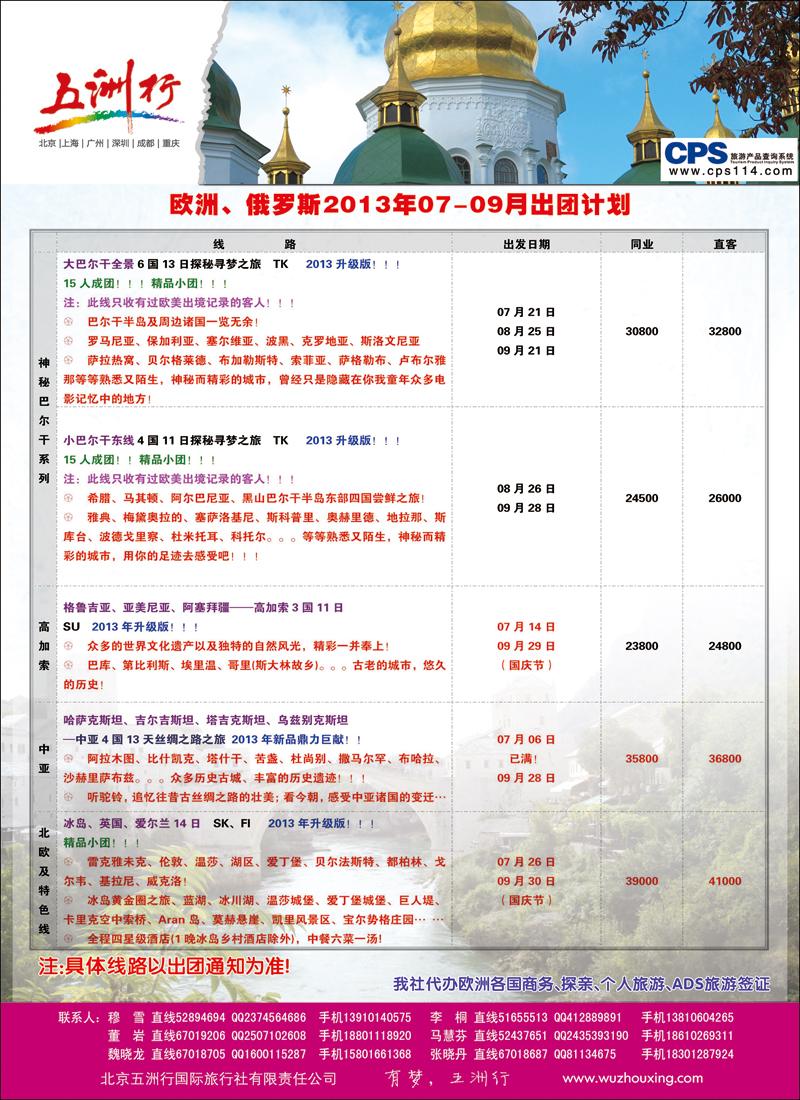Viewport: 800px width, 1100px height.
Task: Click route title 大巴尔干全景6国13日探秘寻梦之旅
Action: pos(162,264)
